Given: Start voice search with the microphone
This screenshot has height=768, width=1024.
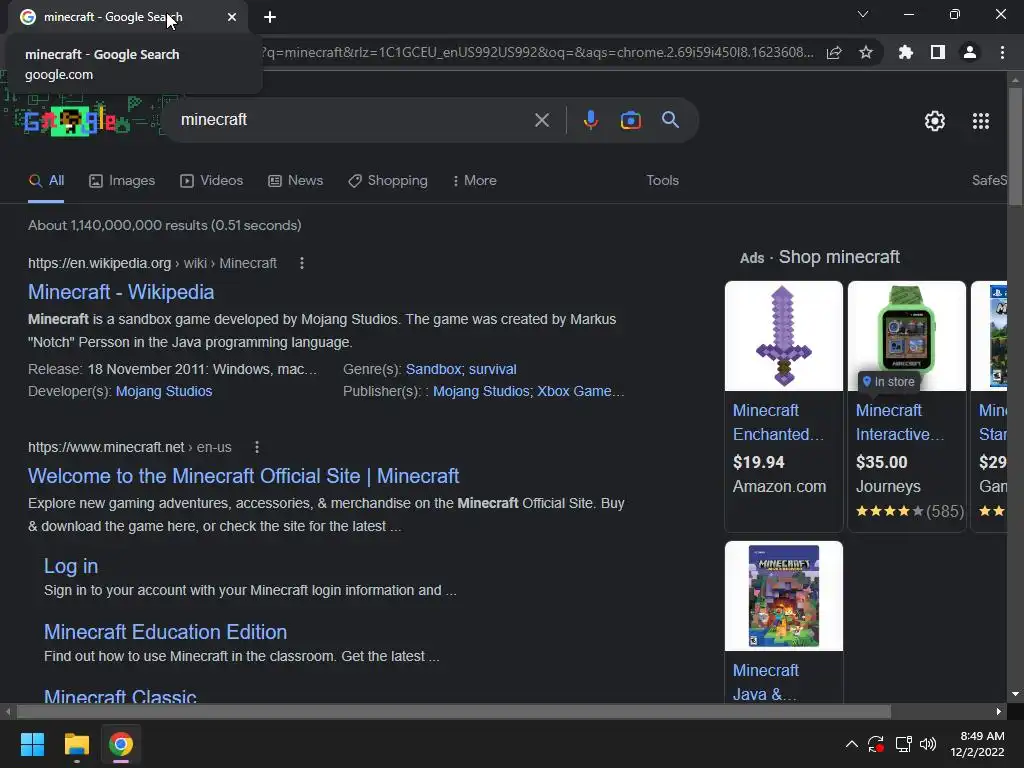Looking at the screenshot, I should click(x=590, y=120).
